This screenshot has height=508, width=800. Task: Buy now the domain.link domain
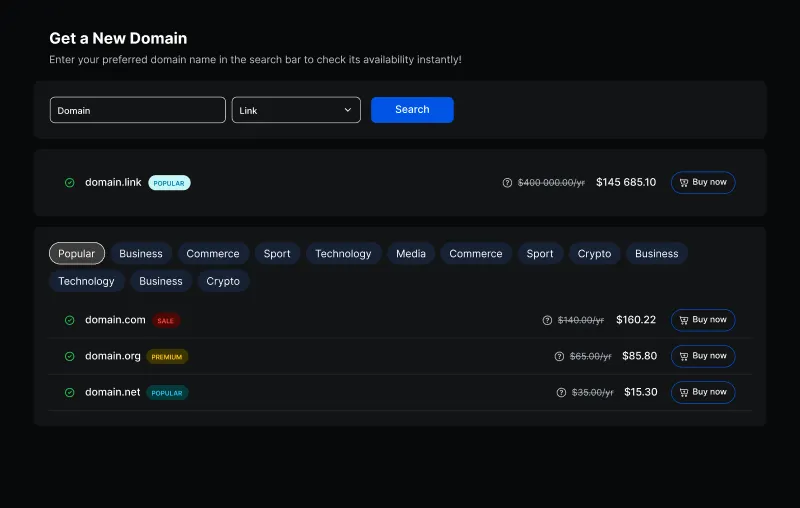(x=703, y=183)
